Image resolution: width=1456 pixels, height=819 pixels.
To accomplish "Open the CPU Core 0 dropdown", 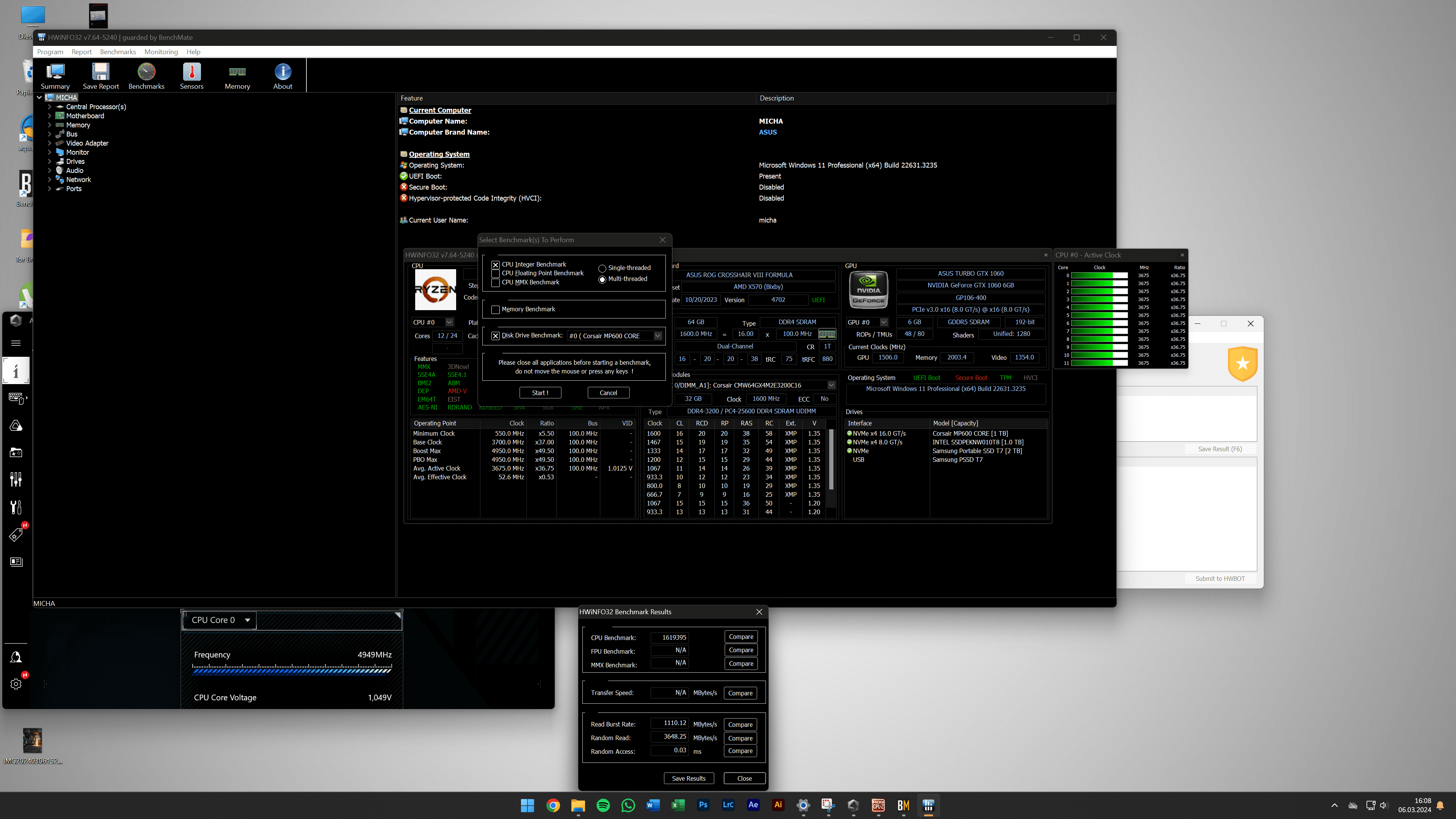I will [219, 620].
